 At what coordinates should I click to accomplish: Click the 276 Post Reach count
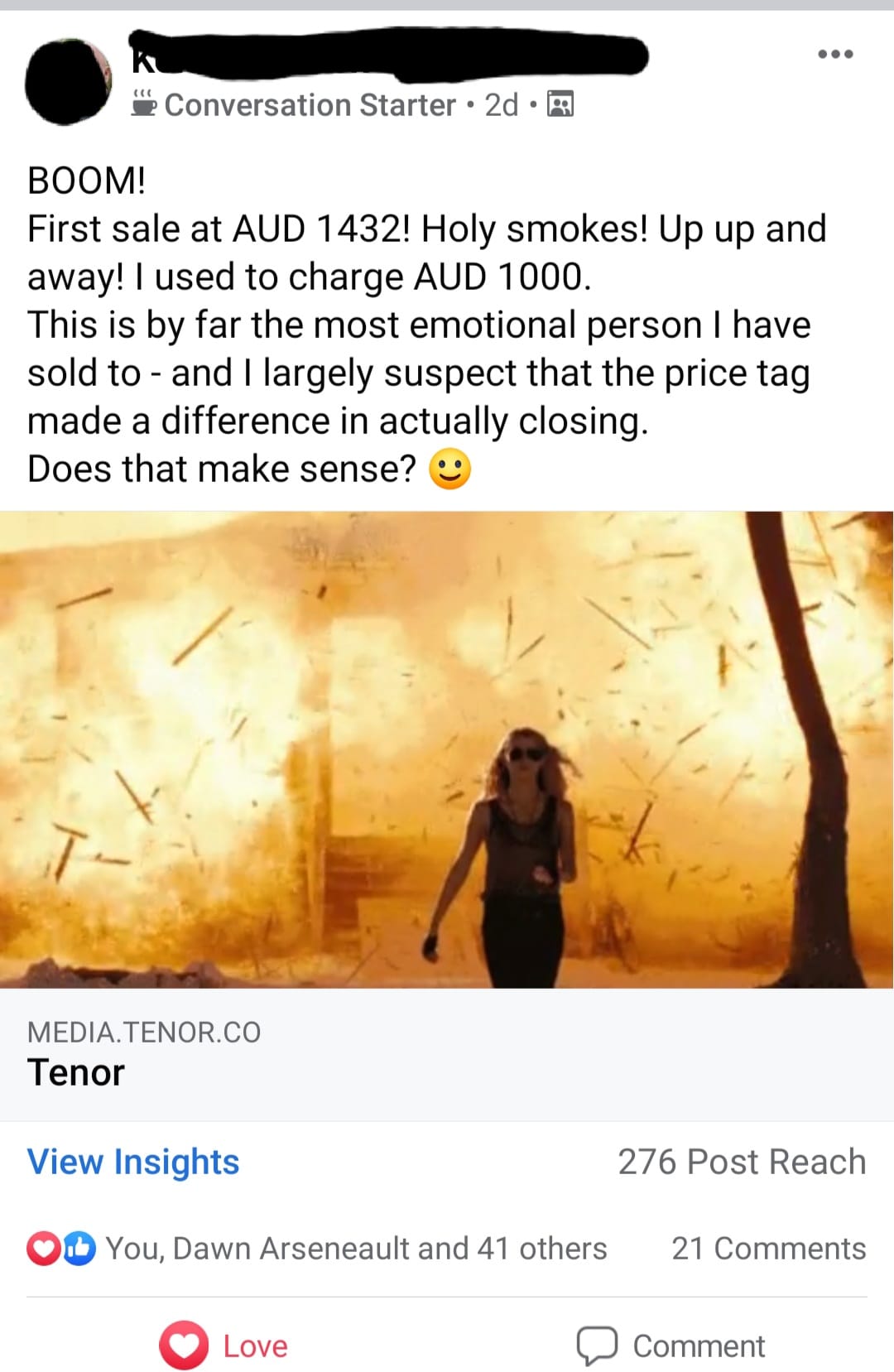pos(742,1162)
